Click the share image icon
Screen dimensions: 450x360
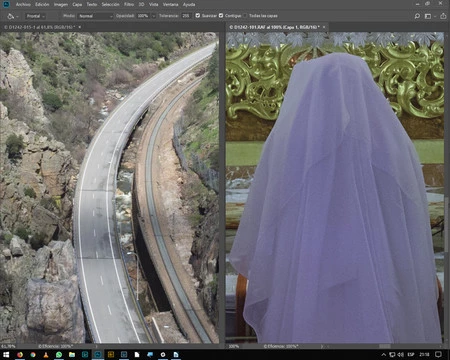443,16
